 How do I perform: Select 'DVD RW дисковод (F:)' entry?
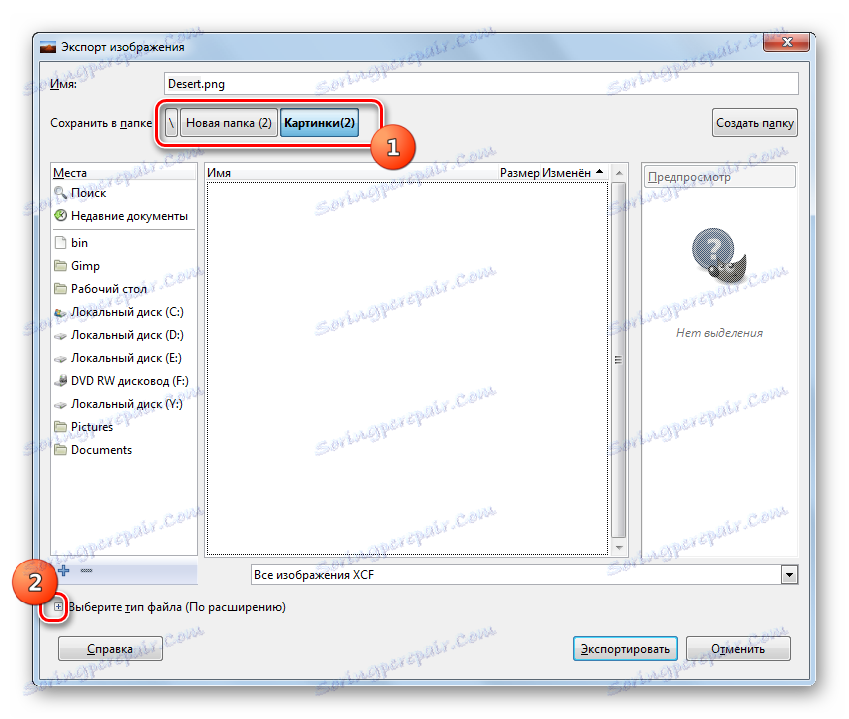tap(129, 381)
